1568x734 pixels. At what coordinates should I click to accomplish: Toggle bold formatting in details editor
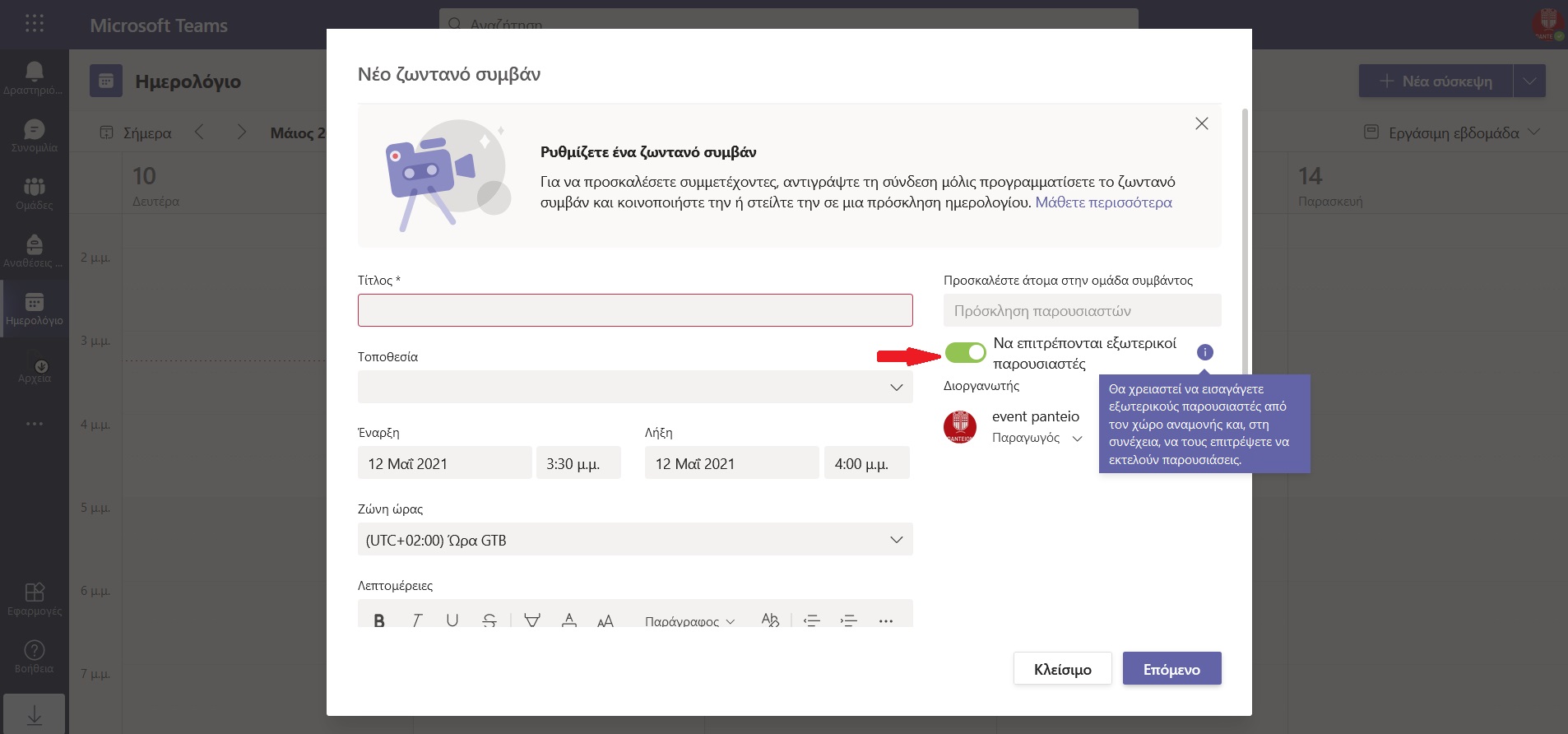(x=379, y=620)
